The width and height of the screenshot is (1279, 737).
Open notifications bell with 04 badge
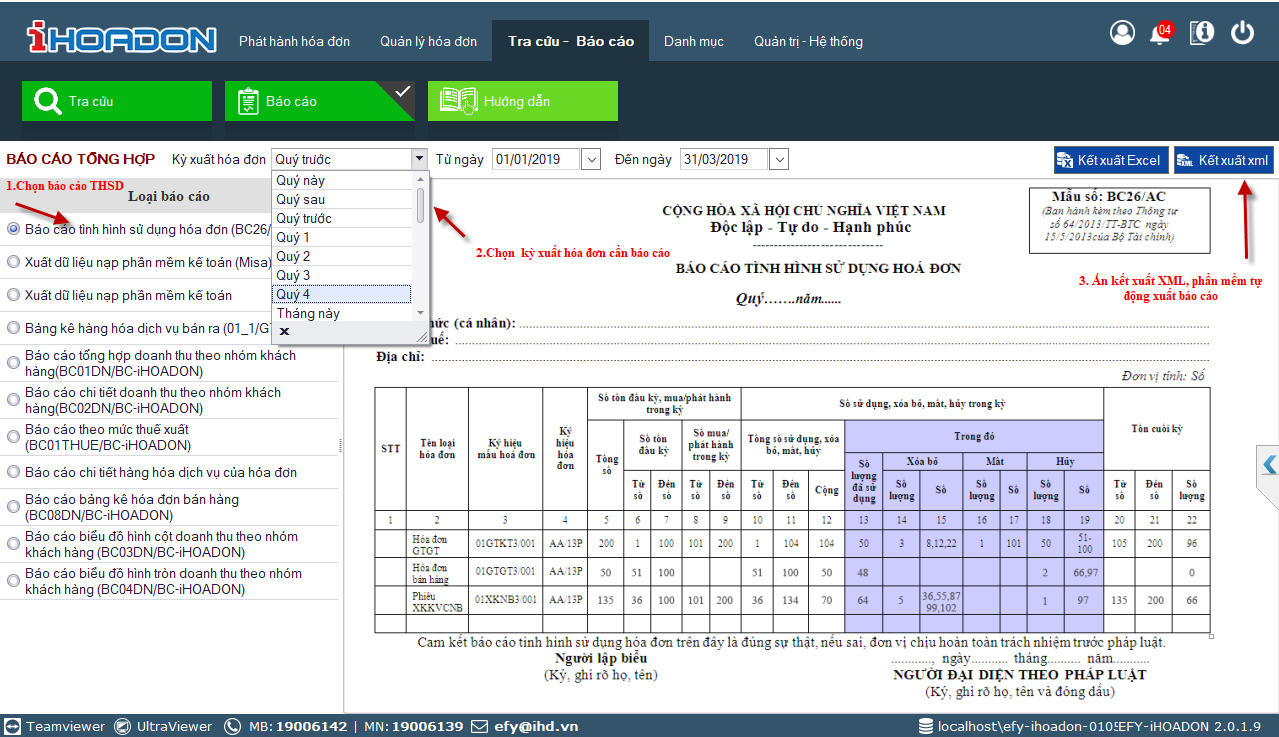click(1161, 33)
